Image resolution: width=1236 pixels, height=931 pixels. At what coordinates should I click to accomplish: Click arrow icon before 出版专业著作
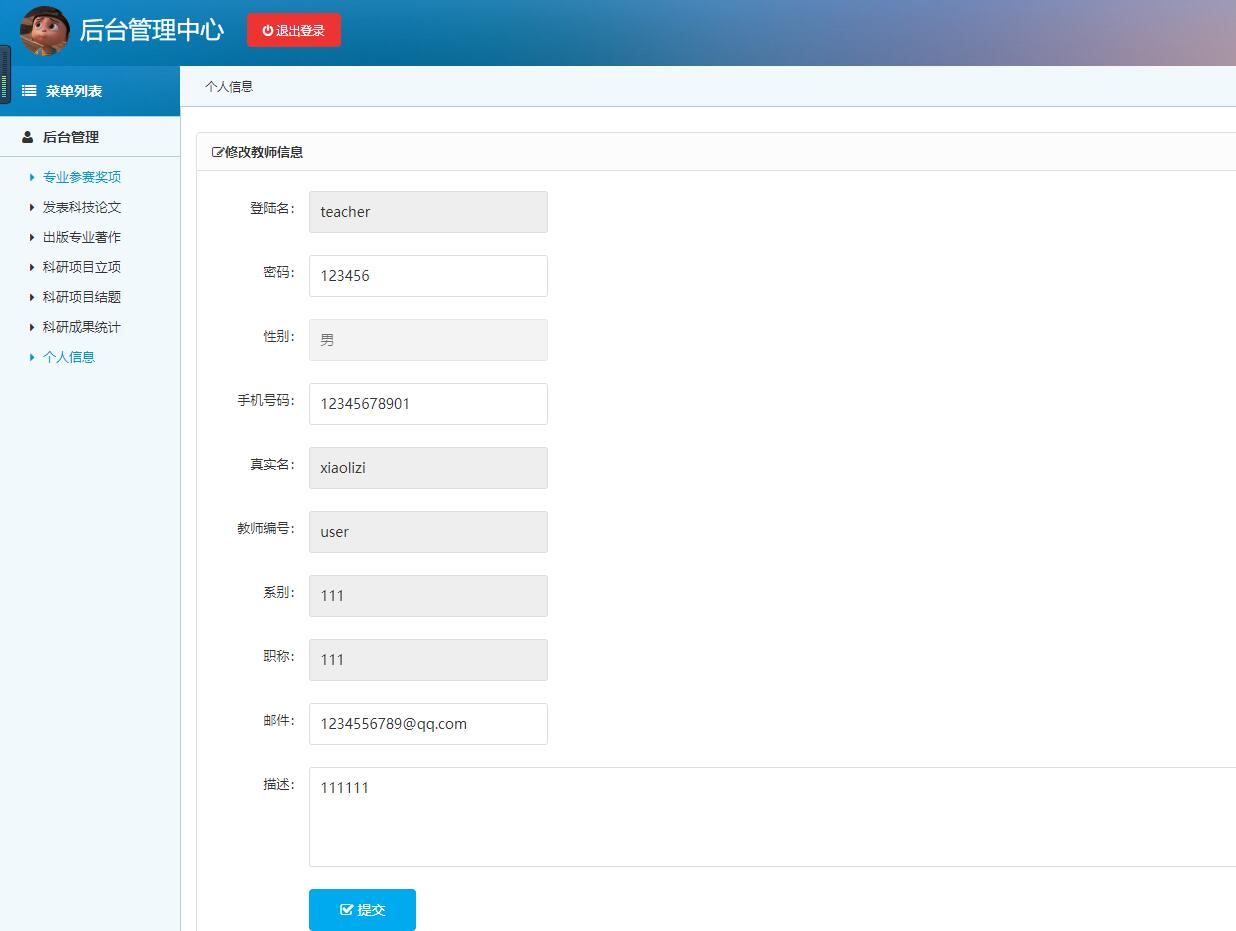(32, 237)
